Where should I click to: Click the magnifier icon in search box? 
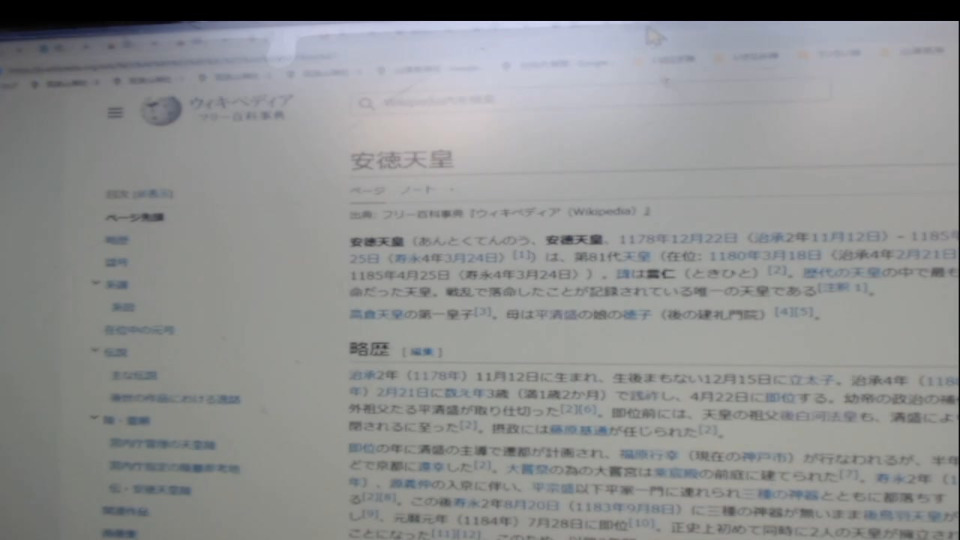coord(366,103)
